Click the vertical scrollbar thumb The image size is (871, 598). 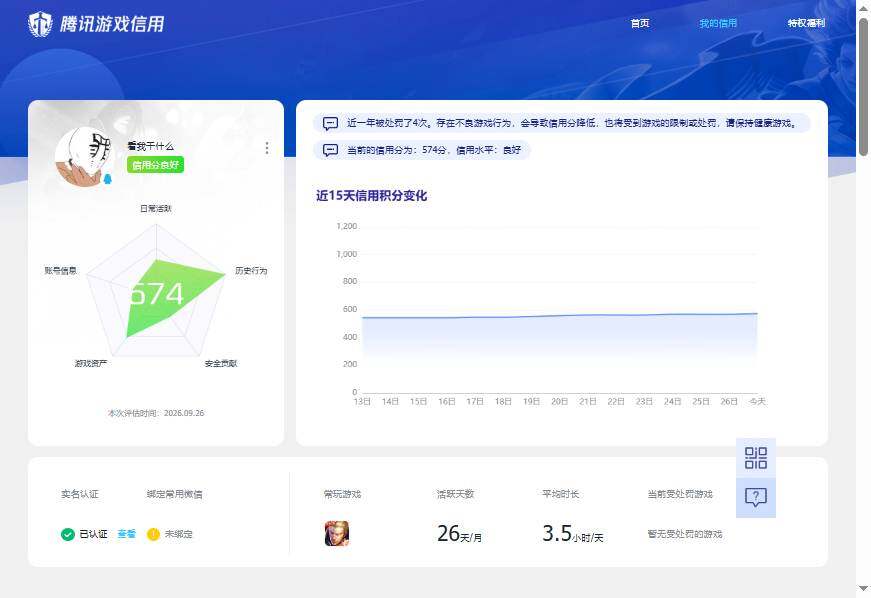(863, 87)
